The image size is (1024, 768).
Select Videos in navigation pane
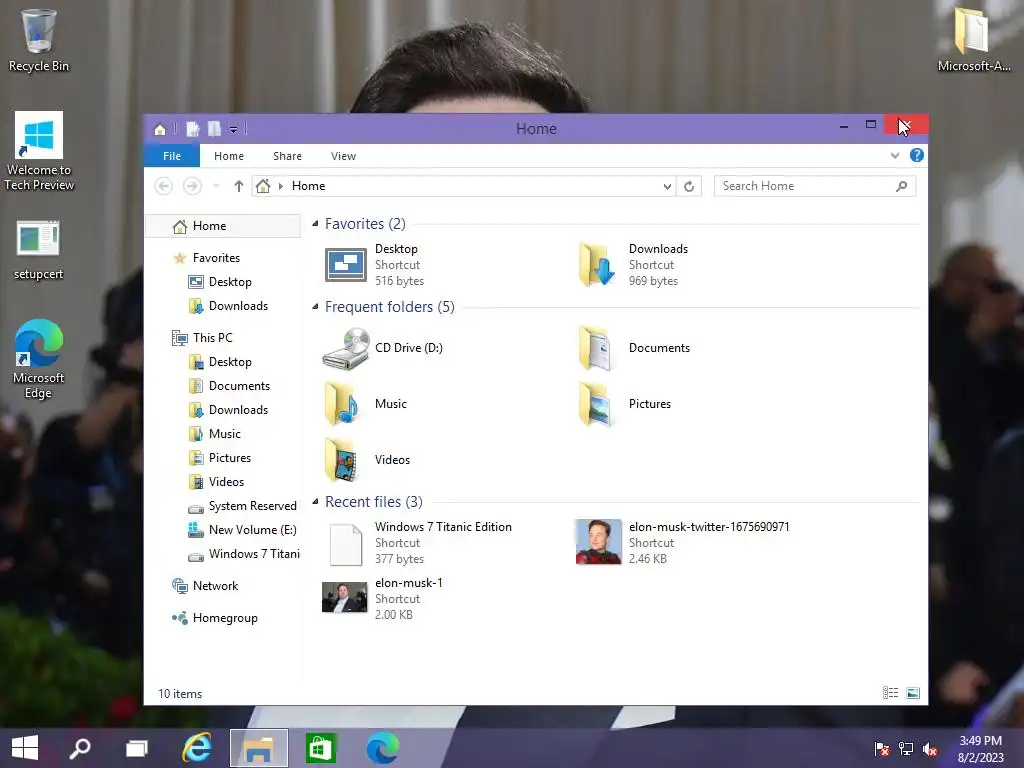point(226,482)
